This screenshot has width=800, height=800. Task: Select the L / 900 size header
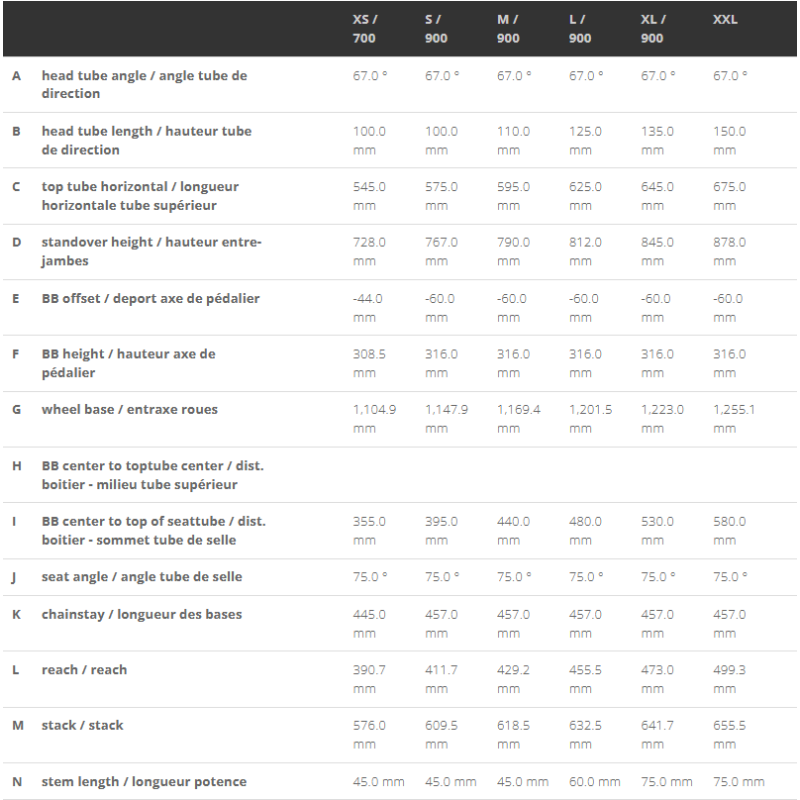581,29
